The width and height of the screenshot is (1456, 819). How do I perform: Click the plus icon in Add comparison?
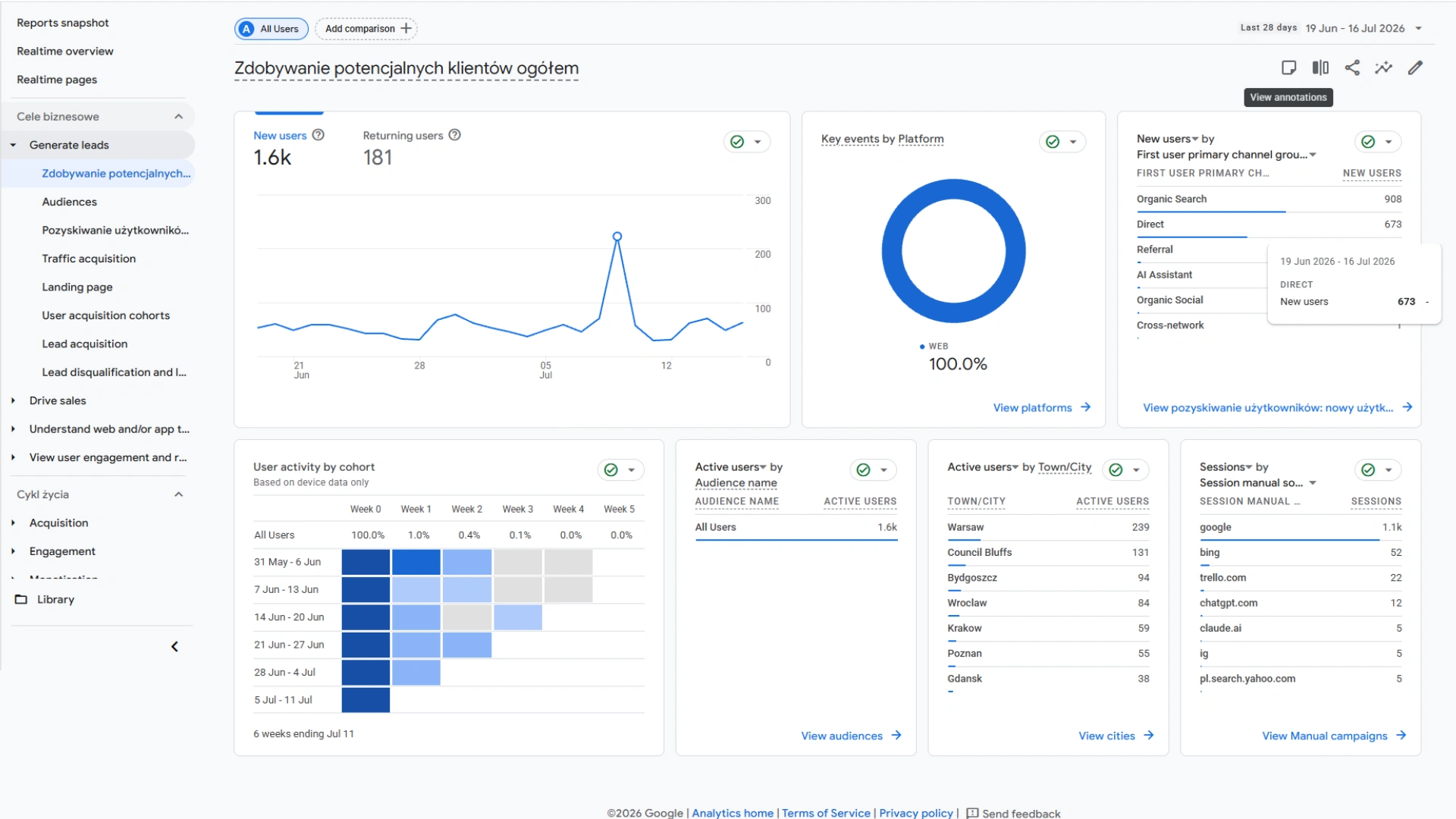[406, 29]
